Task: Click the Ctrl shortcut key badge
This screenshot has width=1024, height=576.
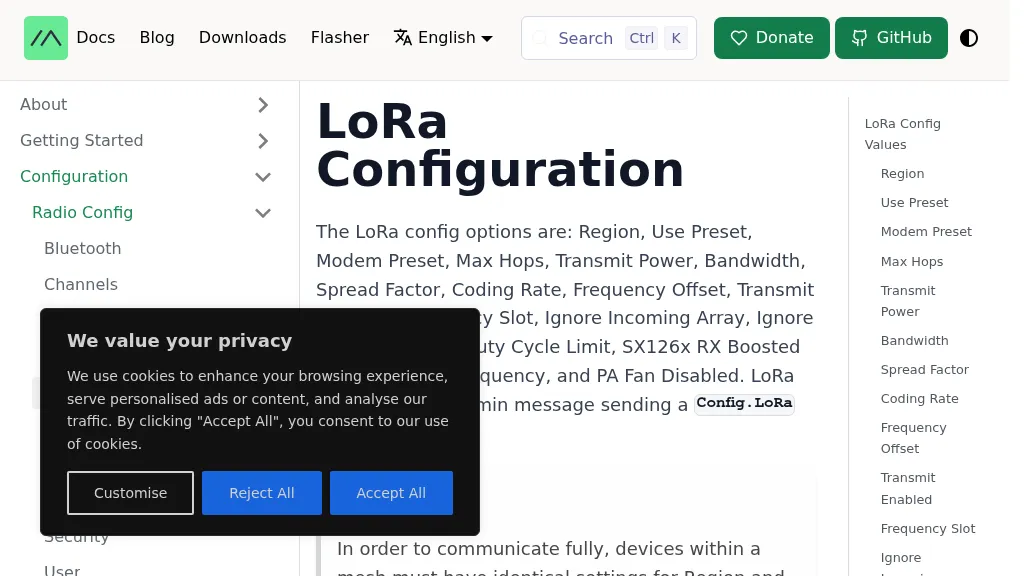Action: click(641, 38)
